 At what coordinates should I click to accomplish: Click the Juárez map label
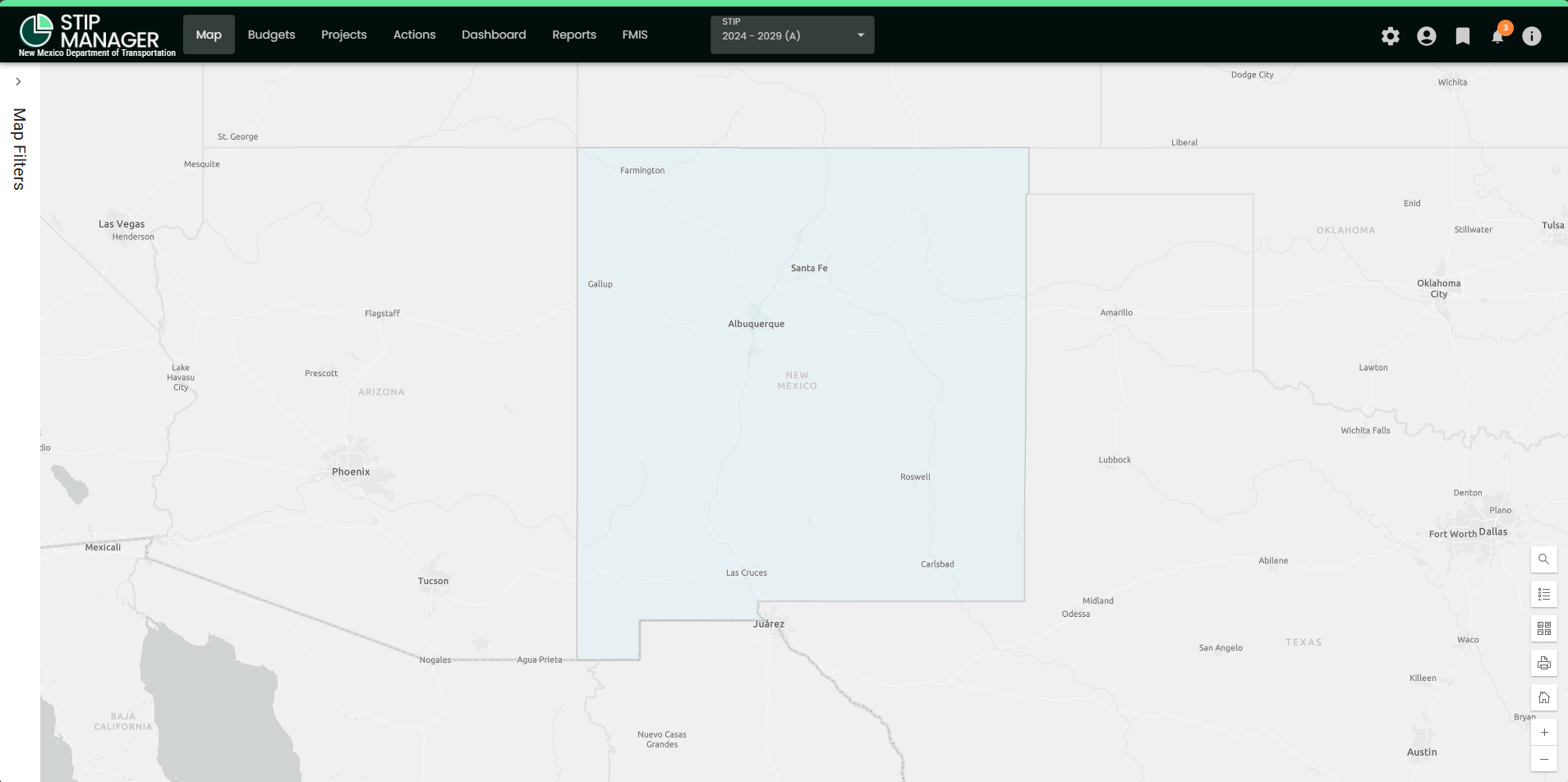[x=769, y=623]
